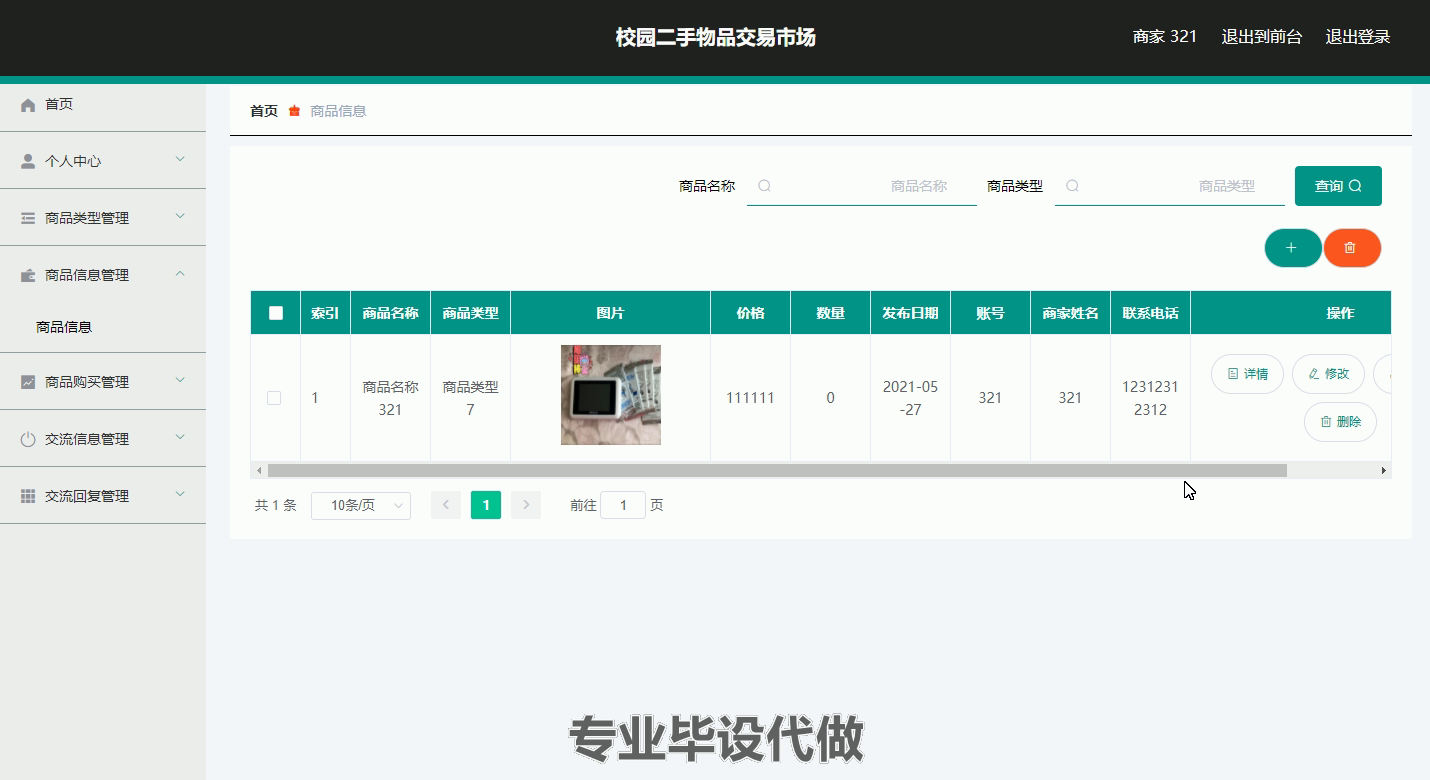
Task: Expand the 交流信息管理 menu chevron
Action: pyautogui.click(x=180, y=437)
